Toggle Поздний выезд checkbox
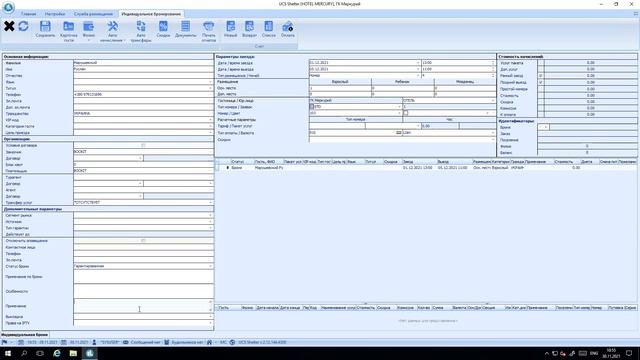The width and height of the screenshot is (640, 360). [x=541, y=82]
